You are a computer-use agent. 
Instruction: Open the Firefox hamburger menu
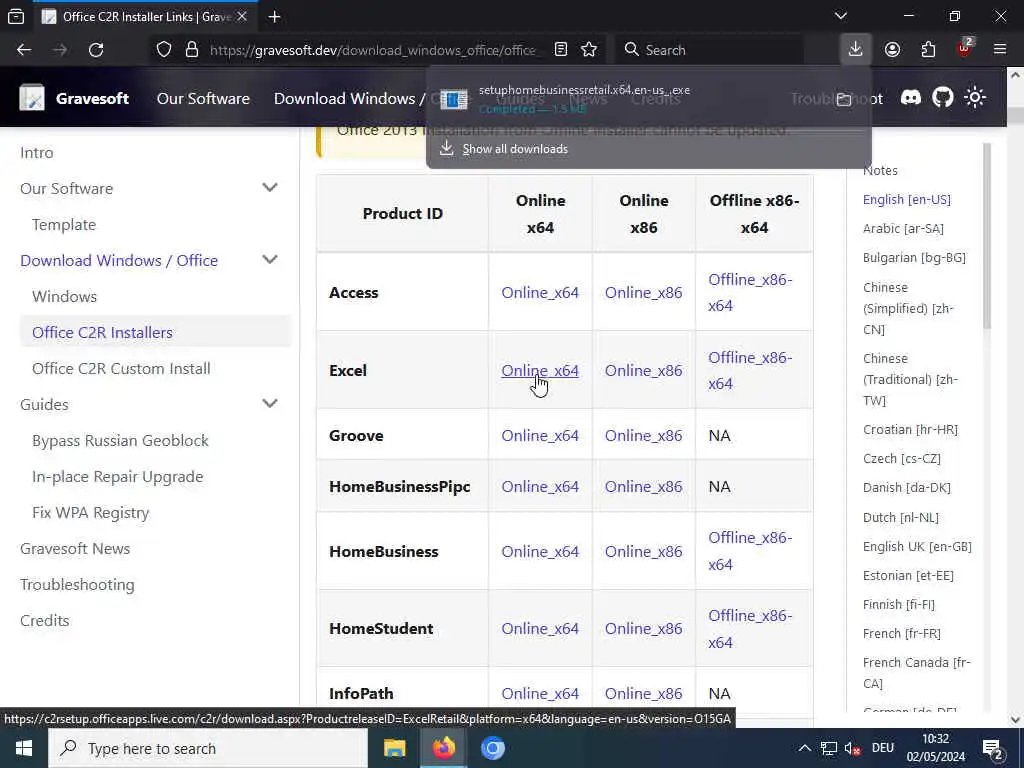click(1000, 50)
